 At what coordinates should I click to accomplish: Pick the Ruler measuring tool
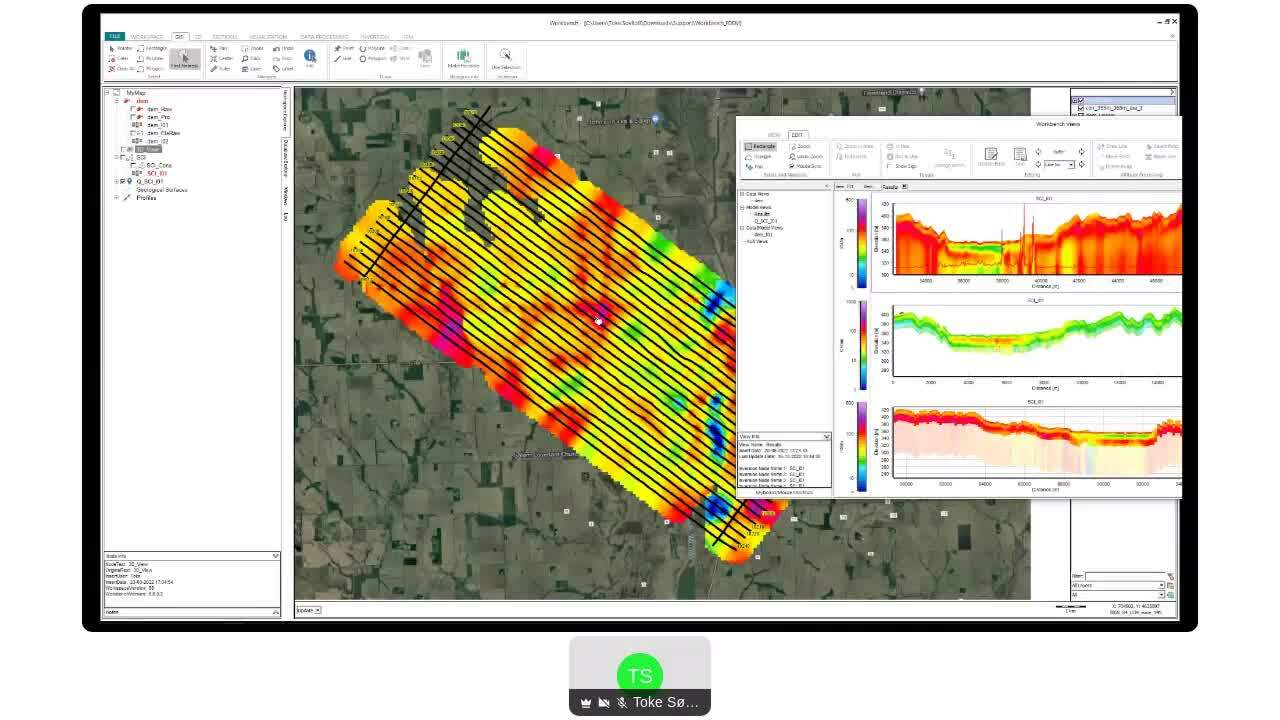point(220,69)
